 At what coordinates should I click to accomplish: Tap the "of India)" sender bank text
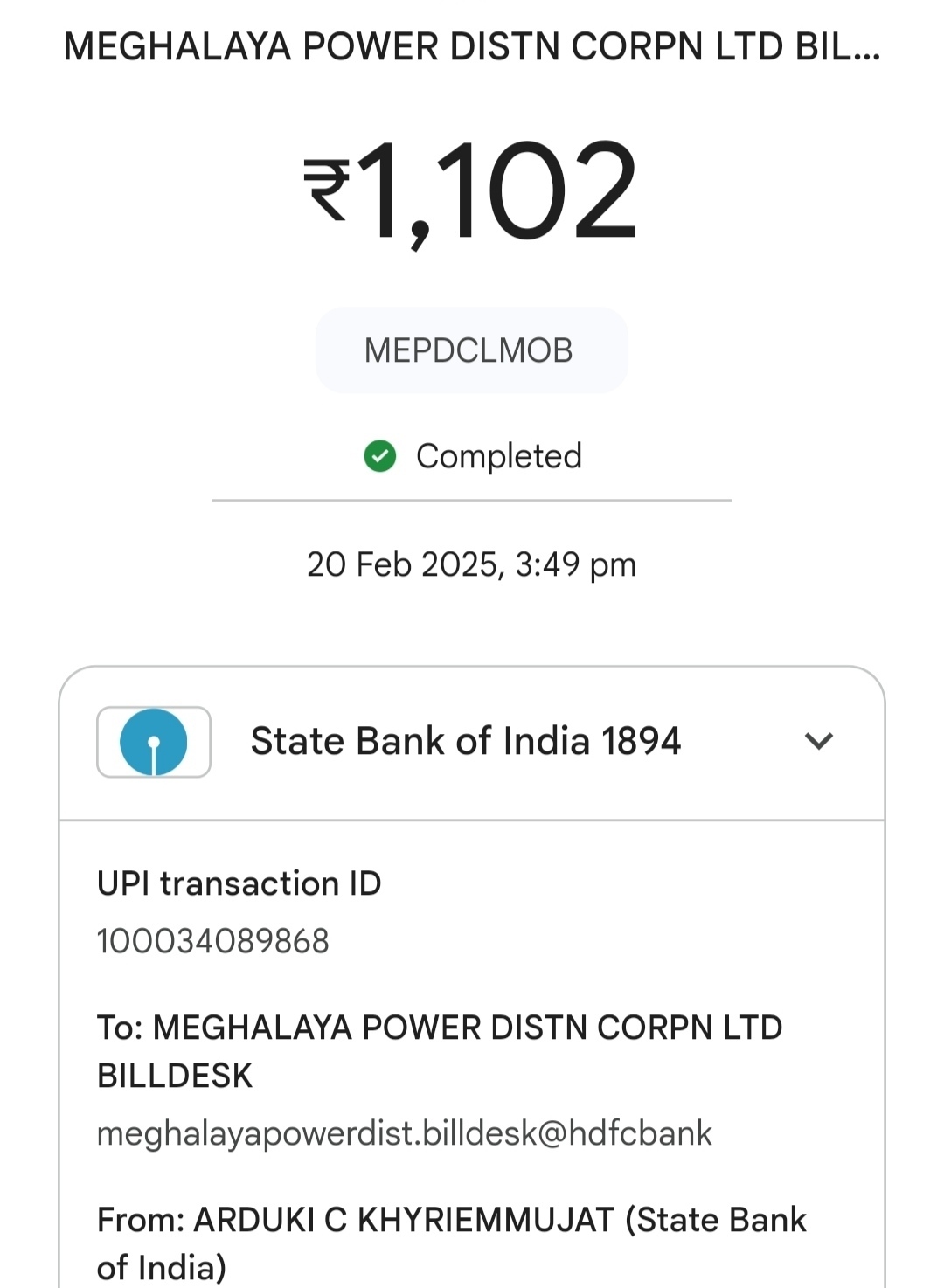162,1268
